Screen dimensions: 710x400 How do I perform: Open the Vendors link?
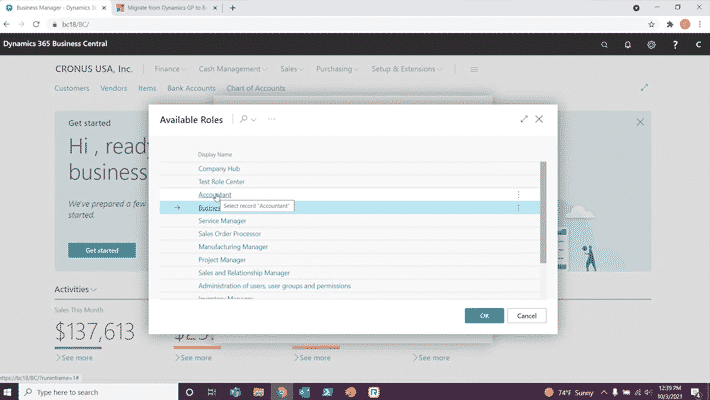(114, 88)
